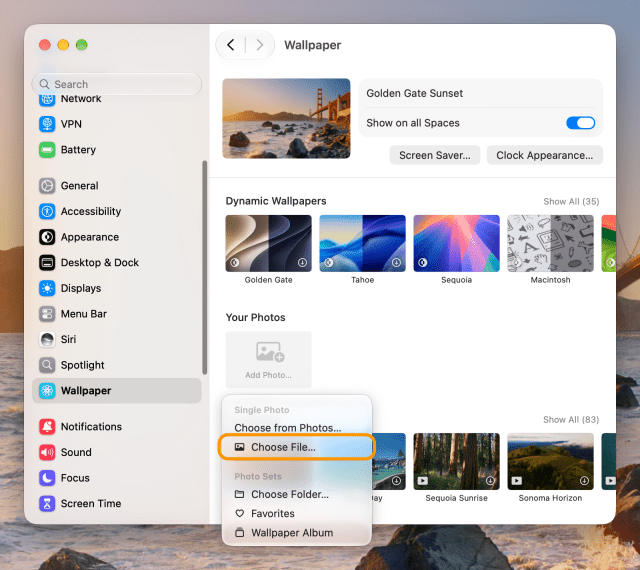Click video play badge on Sonoma Horizon

tap(516, 481)
